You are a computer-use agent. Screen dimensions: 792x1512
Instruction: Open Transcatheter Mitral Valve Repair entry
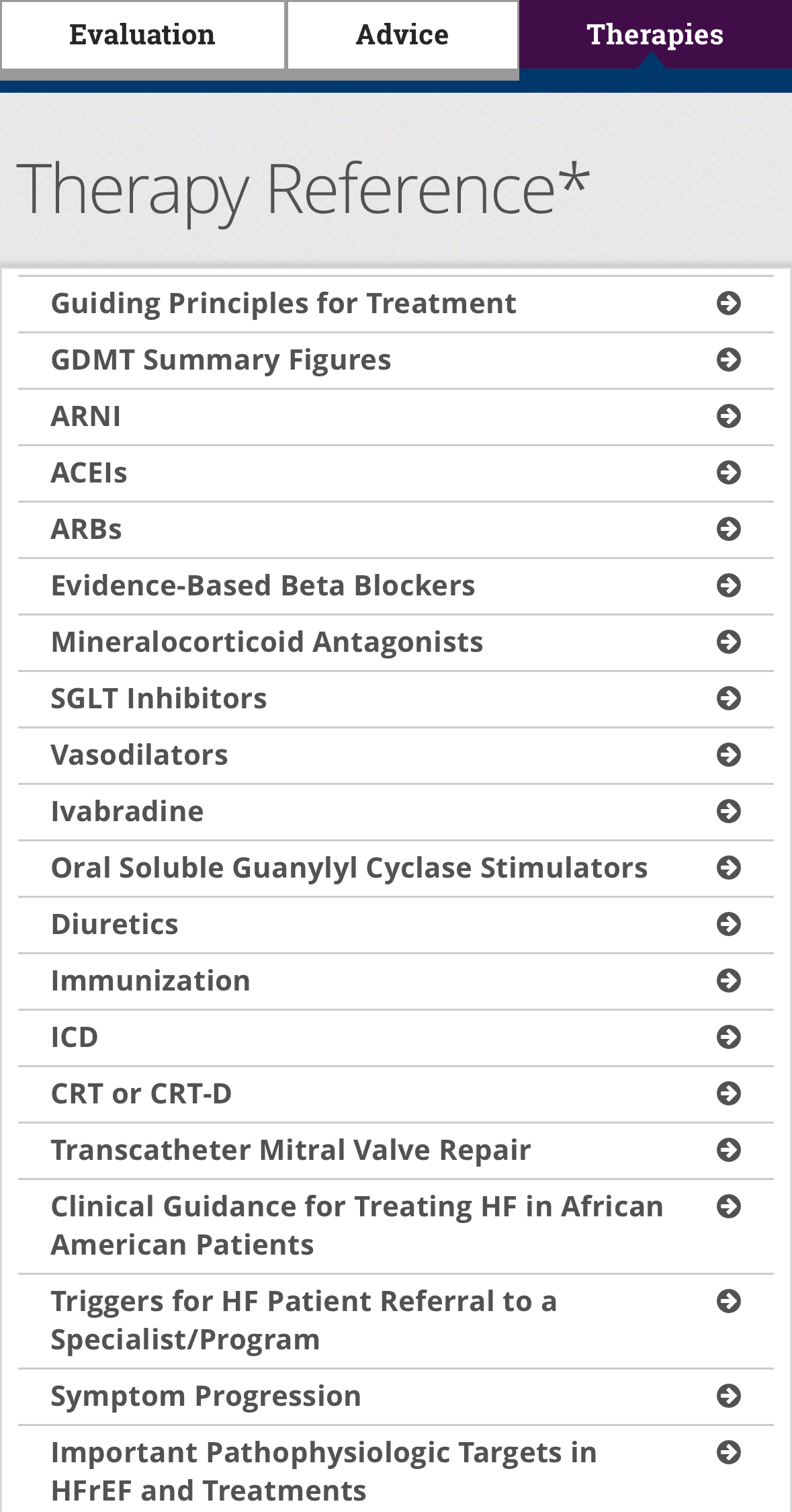pyautogui.click(x=291, y=1150)
